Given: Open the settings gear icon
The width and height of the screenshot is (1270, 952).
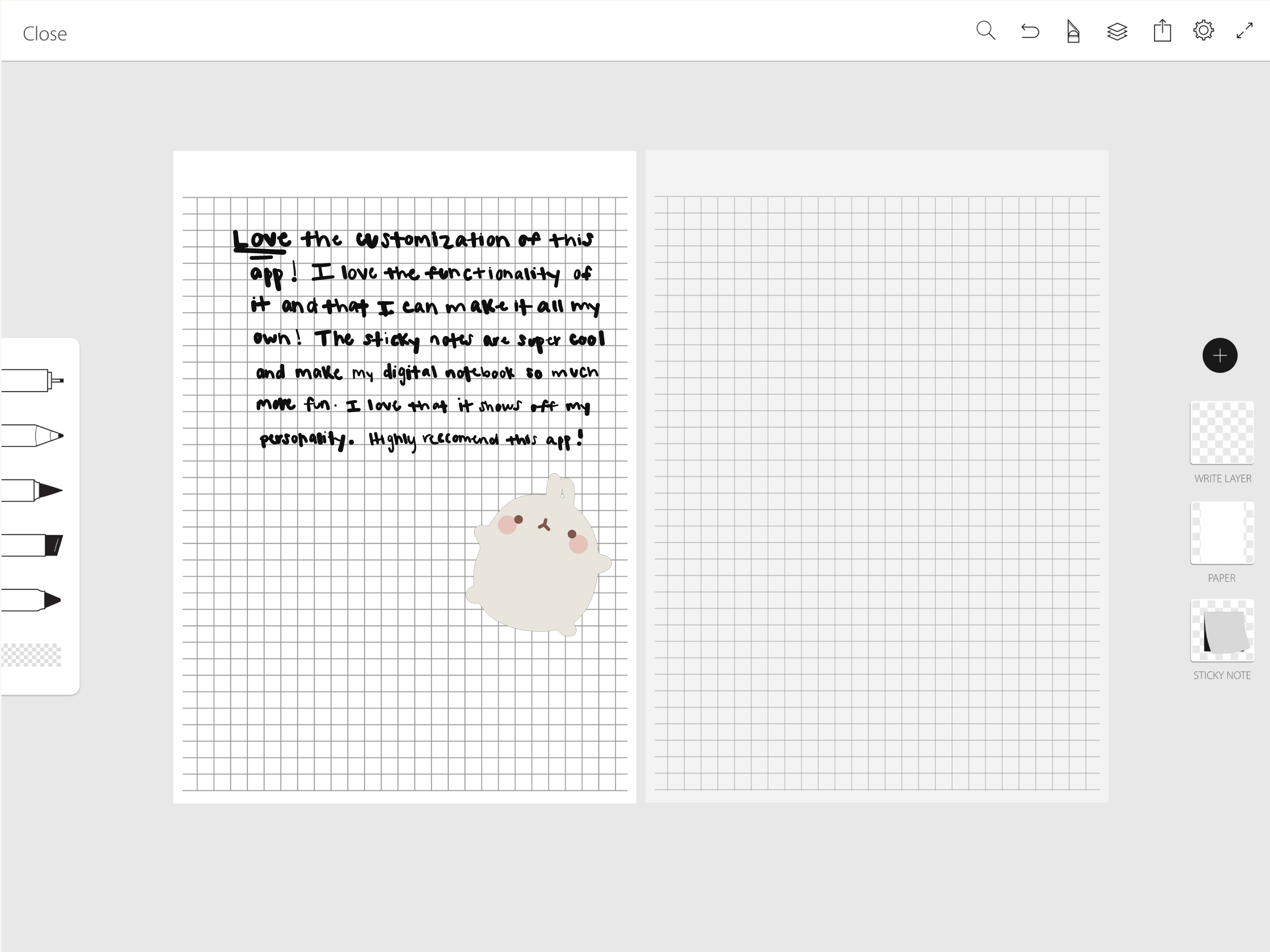Looking at the screenshot, I should [x=1204, y=30].
